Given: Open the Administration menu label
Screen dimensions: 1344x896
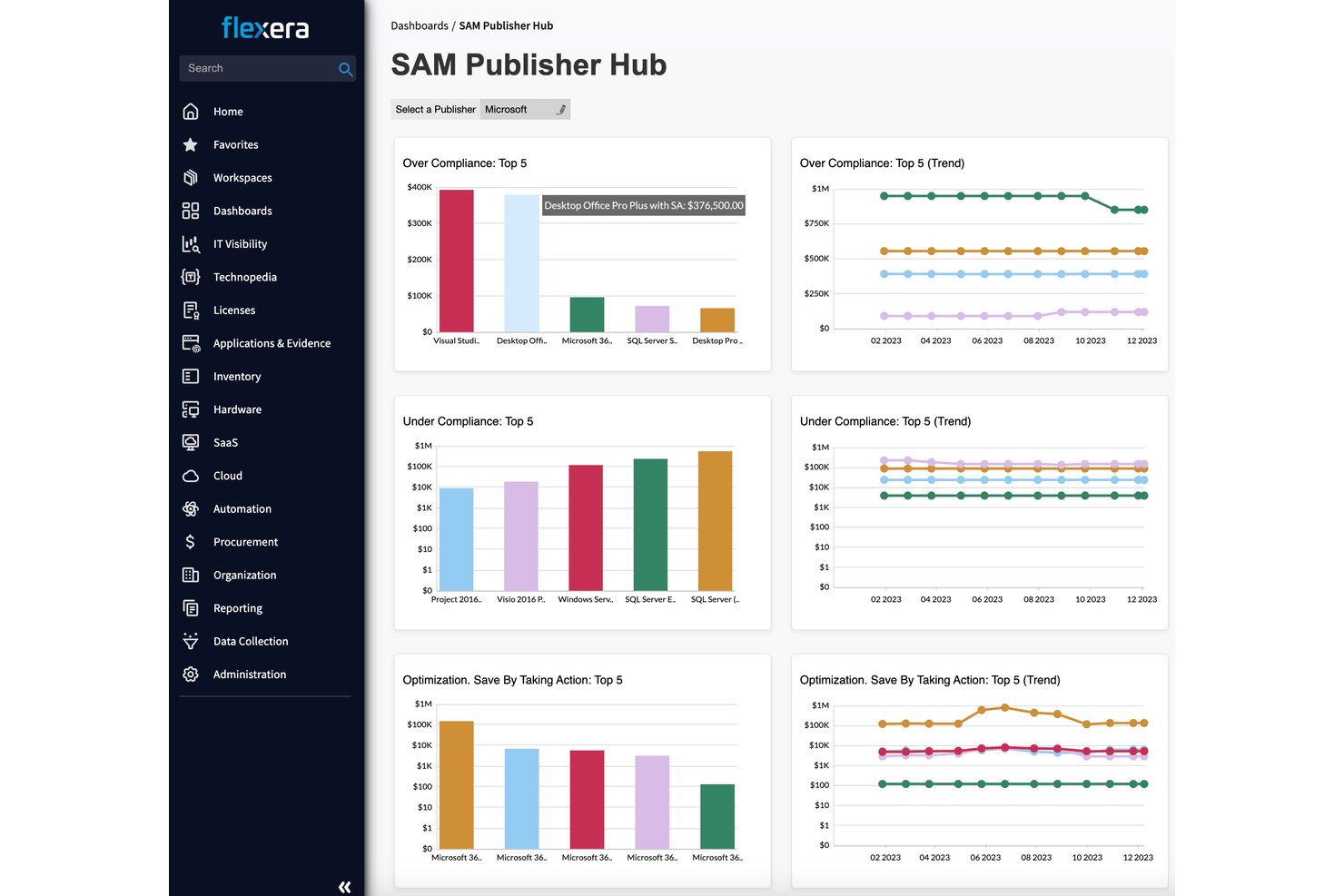Looking at the screenshot, I should click(x=250, y=674).
